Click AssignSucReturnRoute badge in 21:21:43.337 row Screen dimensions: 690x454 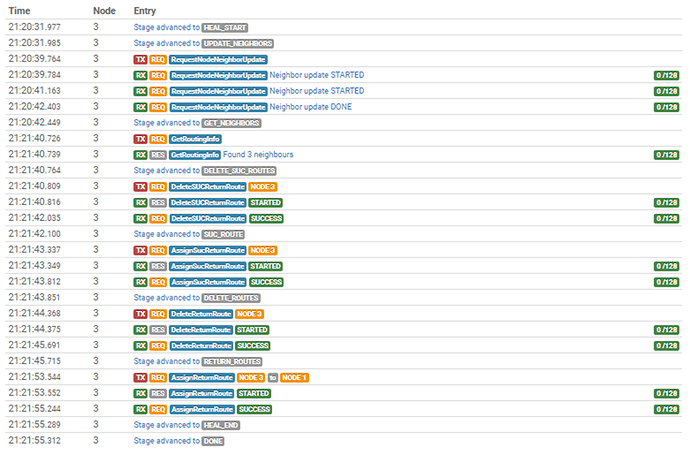click(208, 250)
